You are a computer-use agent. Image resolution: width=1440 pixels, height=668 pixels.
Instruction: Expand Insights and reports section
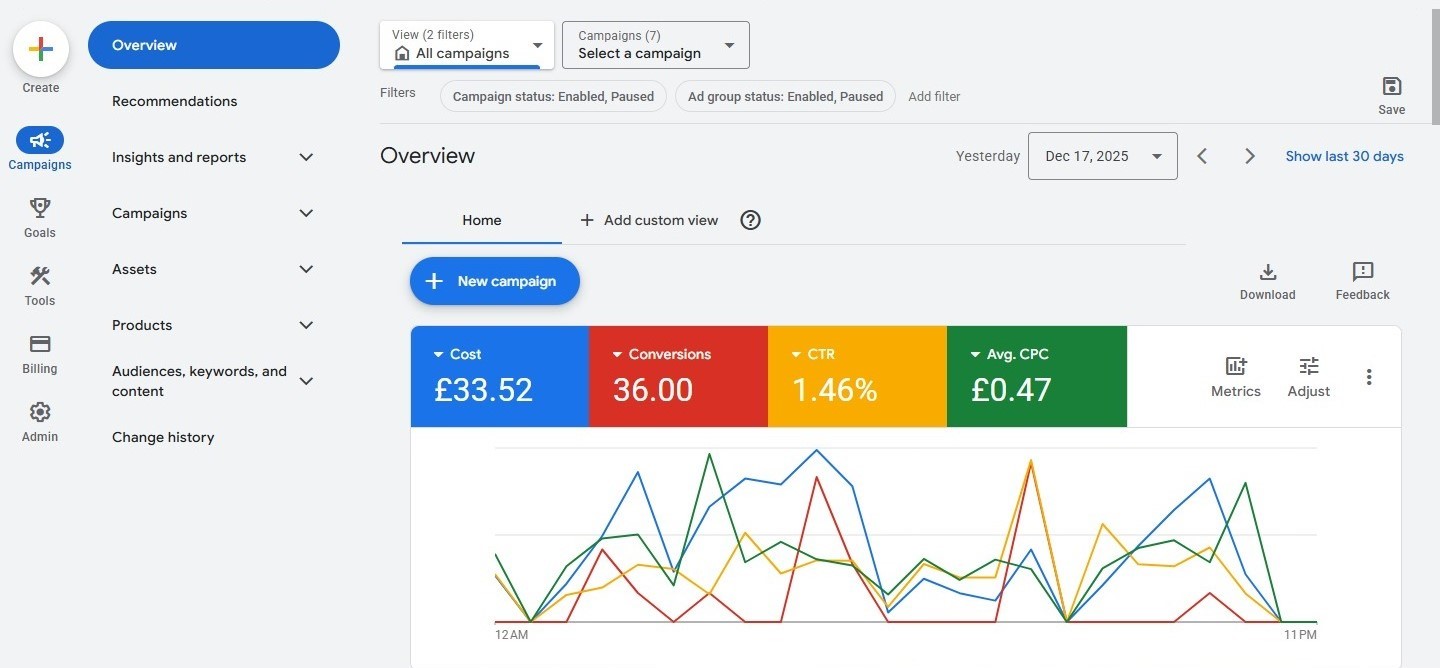[306, 157]
